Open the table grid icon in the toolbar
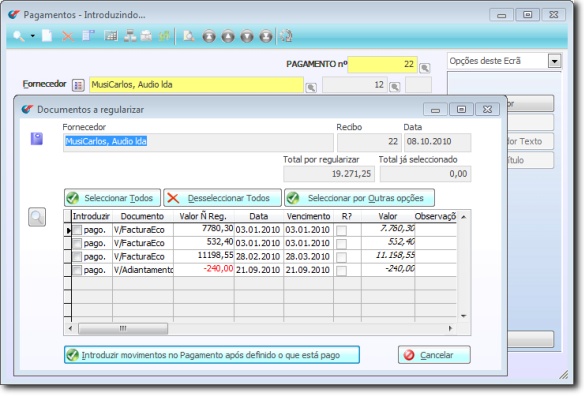 pyautogui.click(x=111, y=36)
